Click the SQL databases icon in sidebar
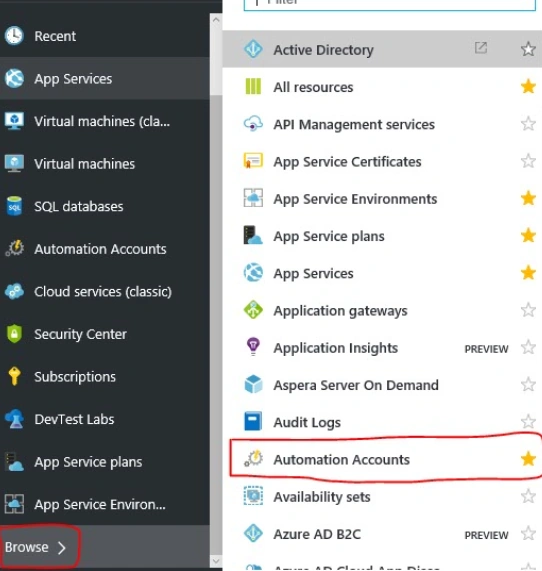The image size is (542, 571). 14,206
